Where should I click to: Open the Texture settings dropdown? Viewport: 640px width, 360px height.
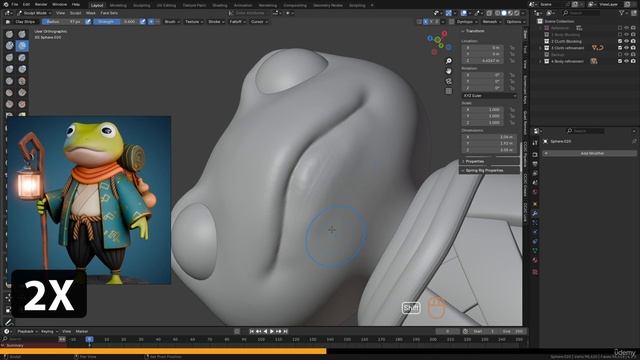(193, 22)
